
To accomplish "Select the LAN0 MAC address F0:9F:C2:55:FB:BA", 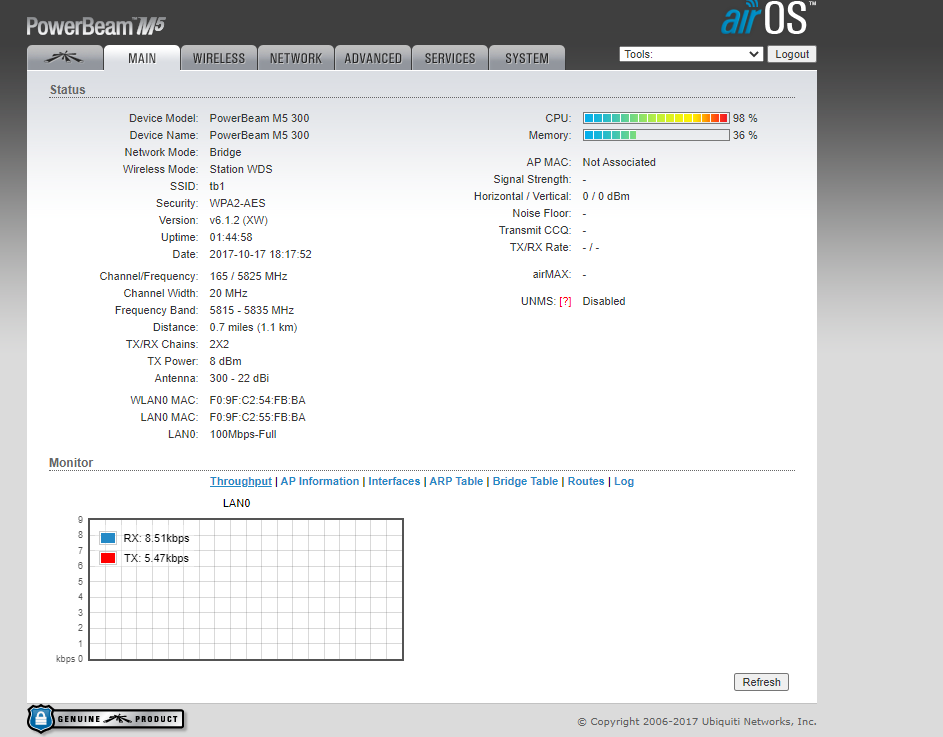I will [x=257, y=417].
